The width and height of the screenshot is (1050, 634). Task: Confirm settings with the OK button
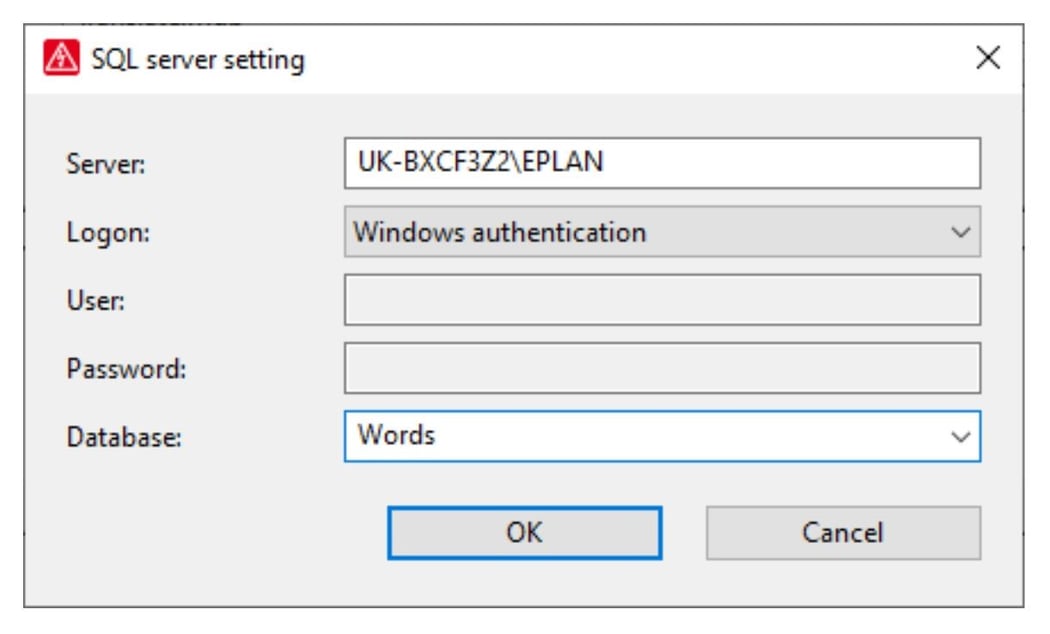pyautogui.click(x=524, y=533)
